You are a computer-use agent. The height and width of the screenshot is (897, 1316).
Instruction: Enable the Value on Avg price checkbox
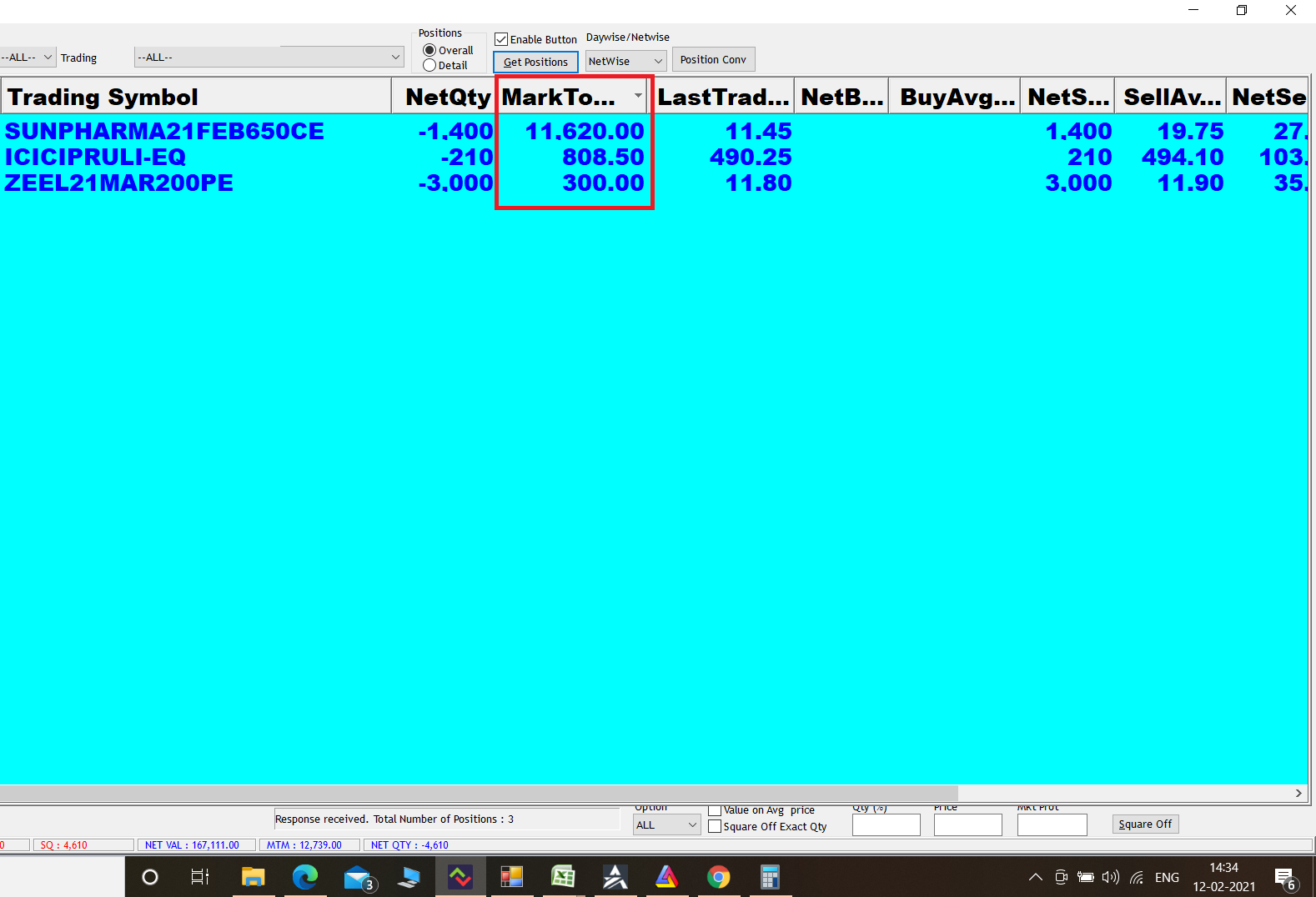pyautogui.click(x=715, y=810)
